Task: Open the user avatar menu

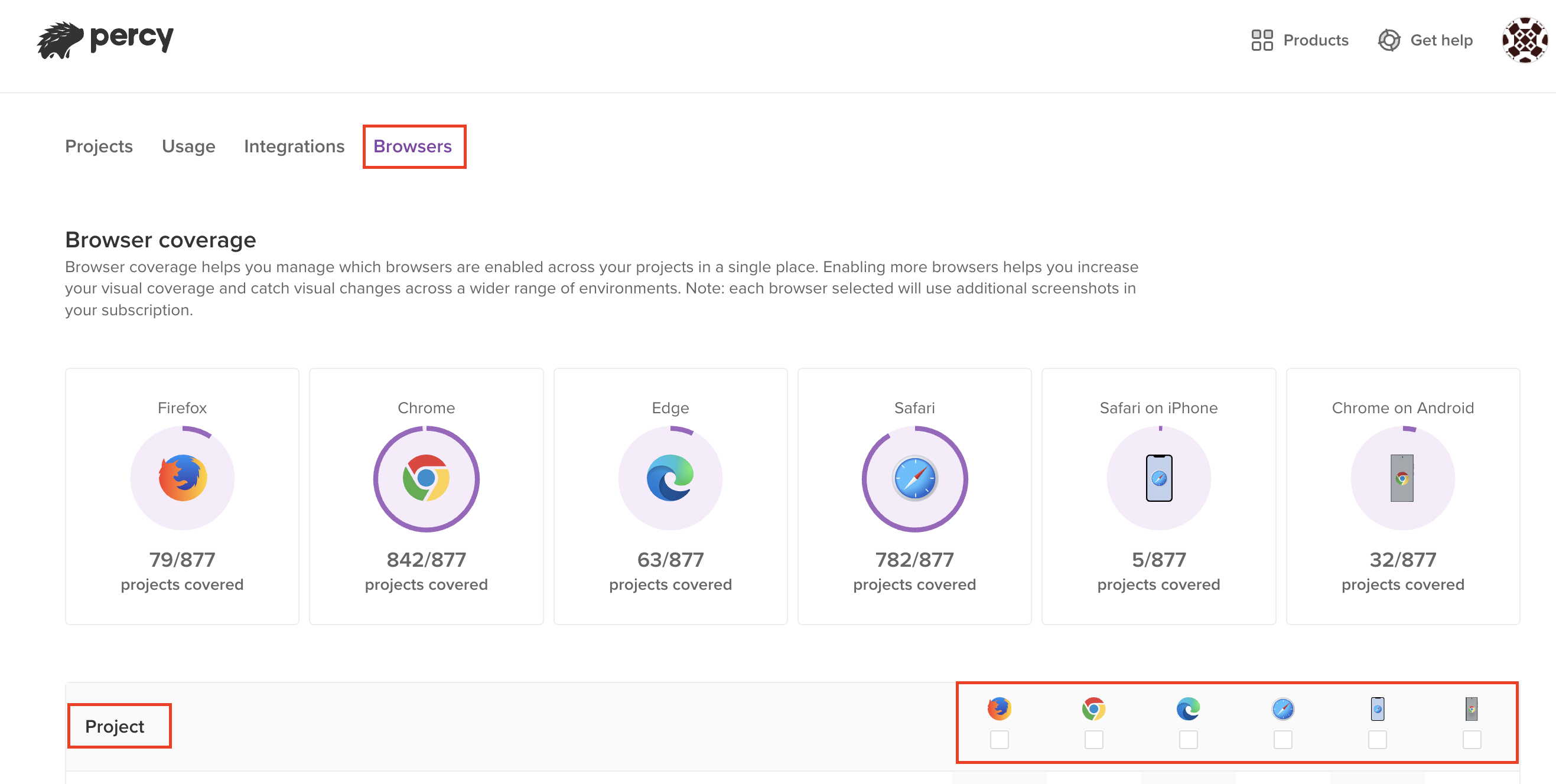Action: click(x=1524, y=40)
